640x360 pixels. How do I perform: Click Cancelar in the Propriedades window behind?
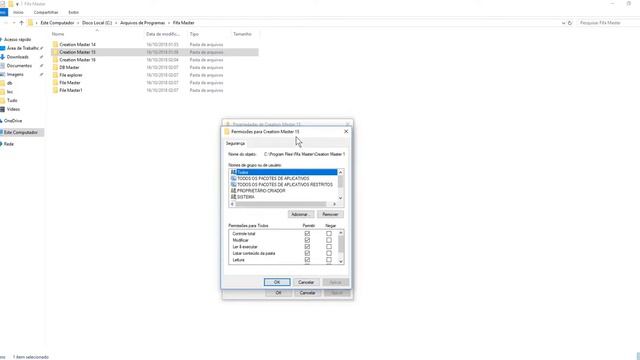[x=307, y=293]
